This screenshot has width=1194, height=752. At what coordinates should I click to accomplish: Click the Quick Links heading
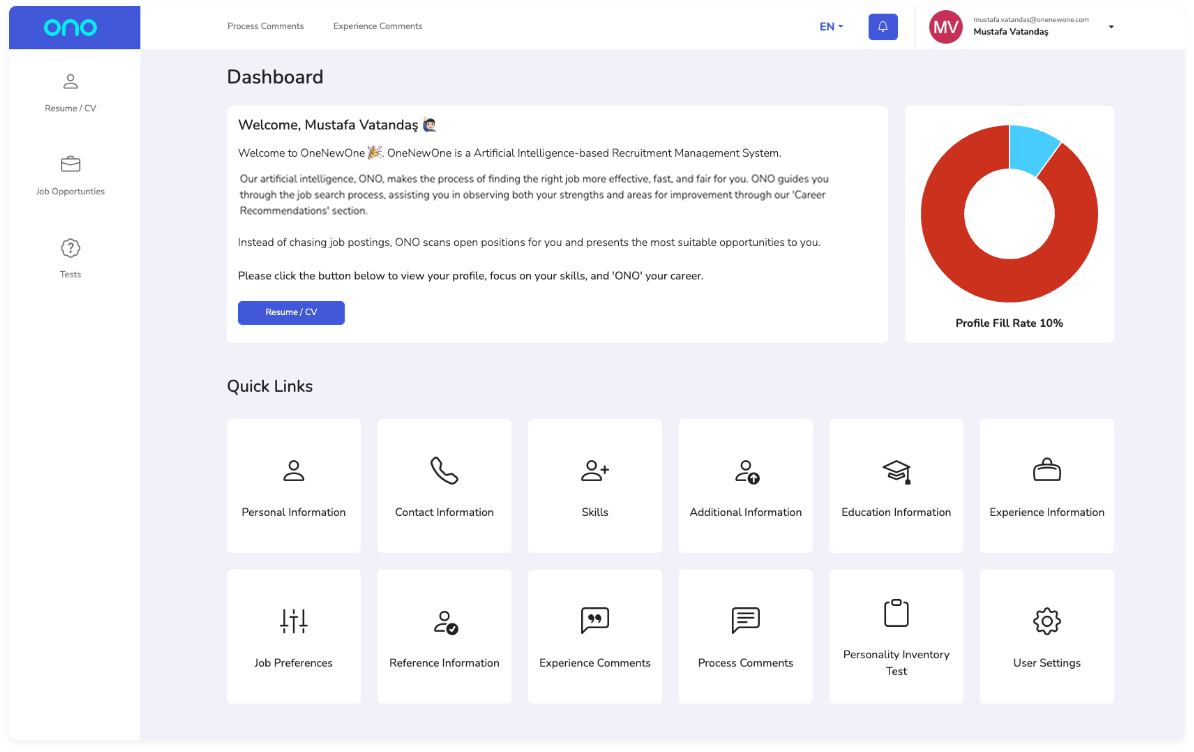point(270,387)
